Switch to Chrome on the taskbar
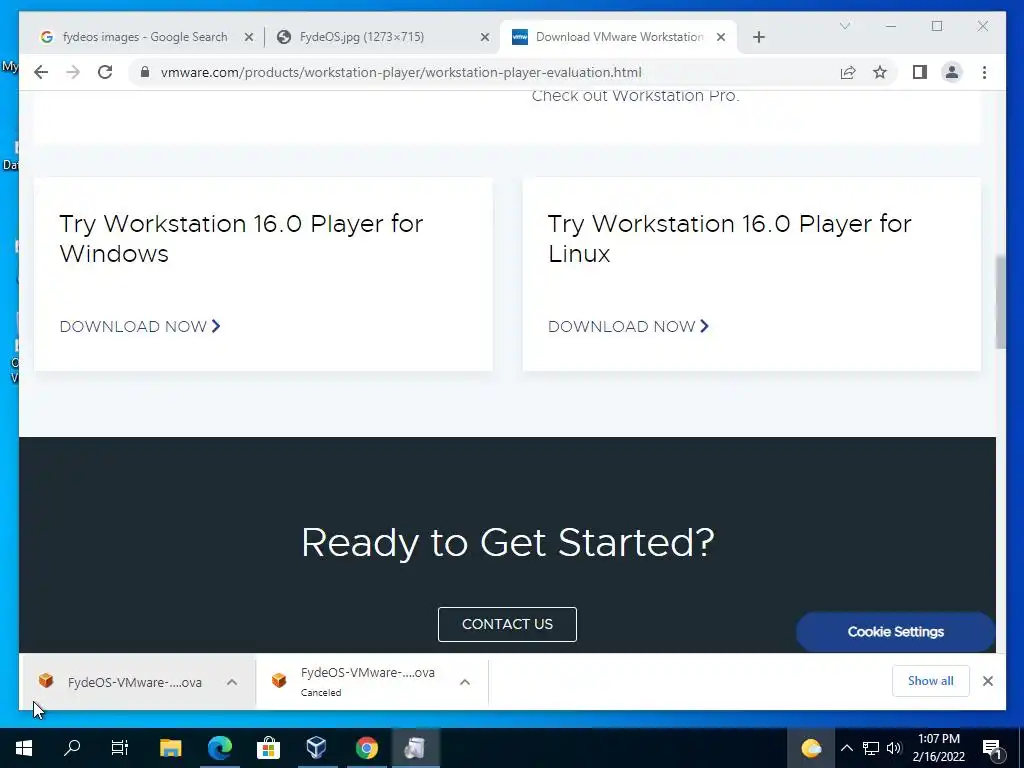Screen dimensions: 1024x768 (366, 748)
